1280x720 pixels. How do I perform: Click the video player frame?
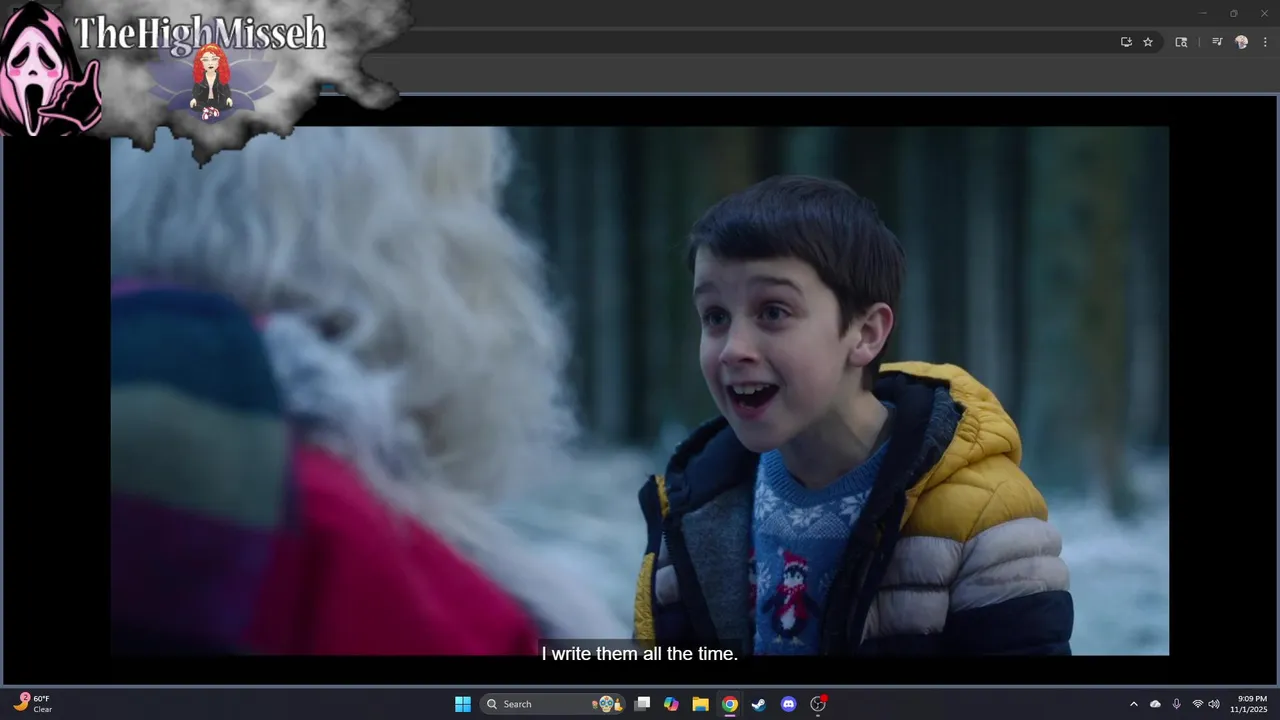click(x=640, y=390)
